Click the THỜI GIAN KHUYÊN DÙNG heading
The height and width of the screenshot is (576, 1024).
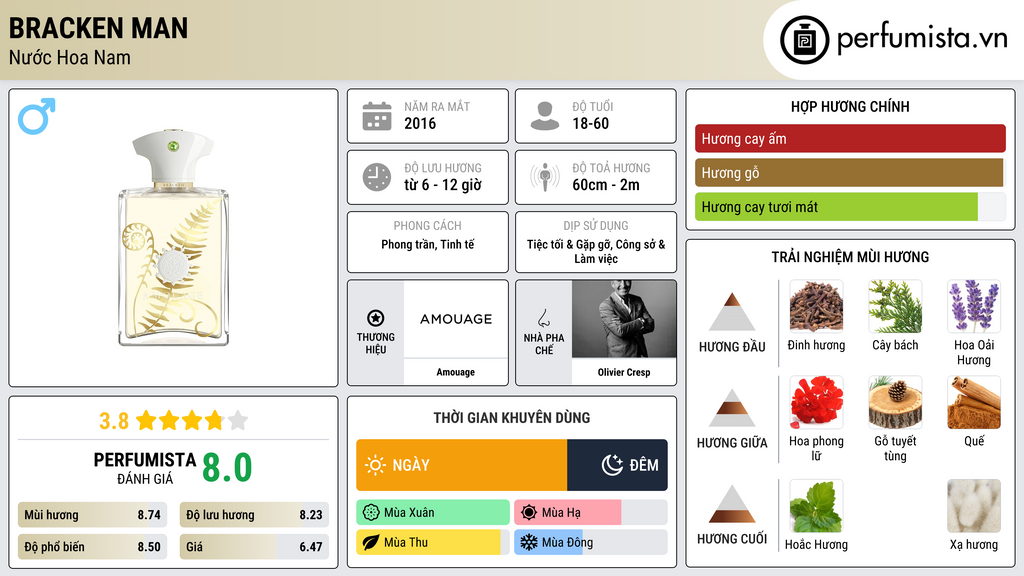(512, 418)
